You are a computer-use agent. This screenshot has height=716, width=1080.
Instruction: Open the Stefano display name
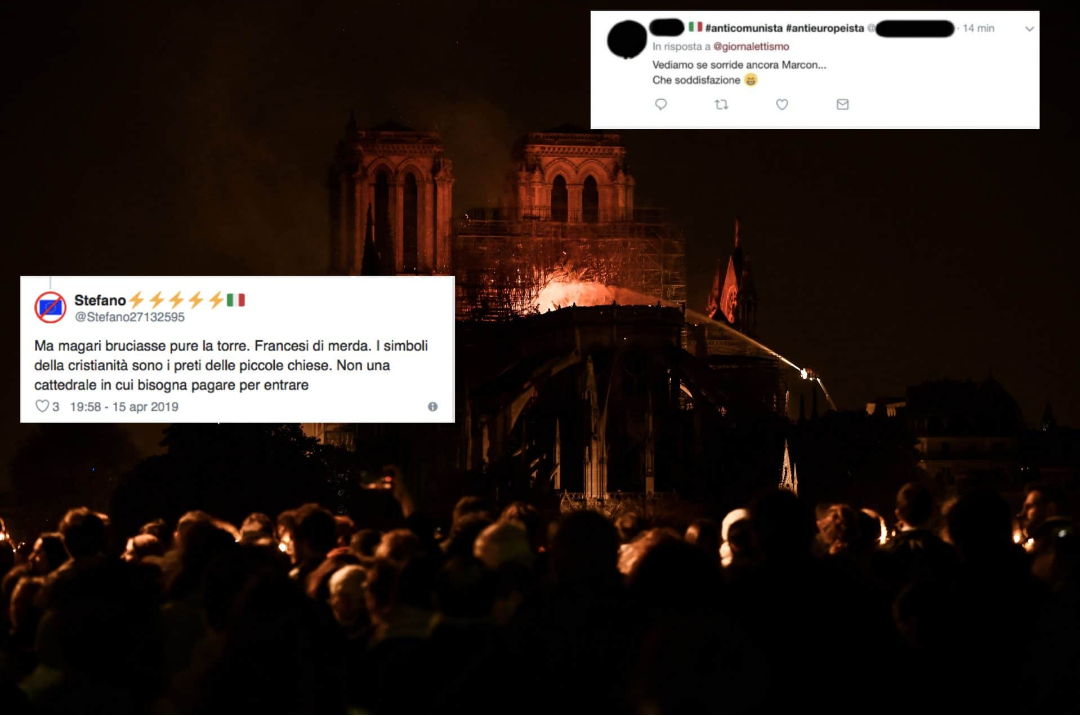(100, 300)
